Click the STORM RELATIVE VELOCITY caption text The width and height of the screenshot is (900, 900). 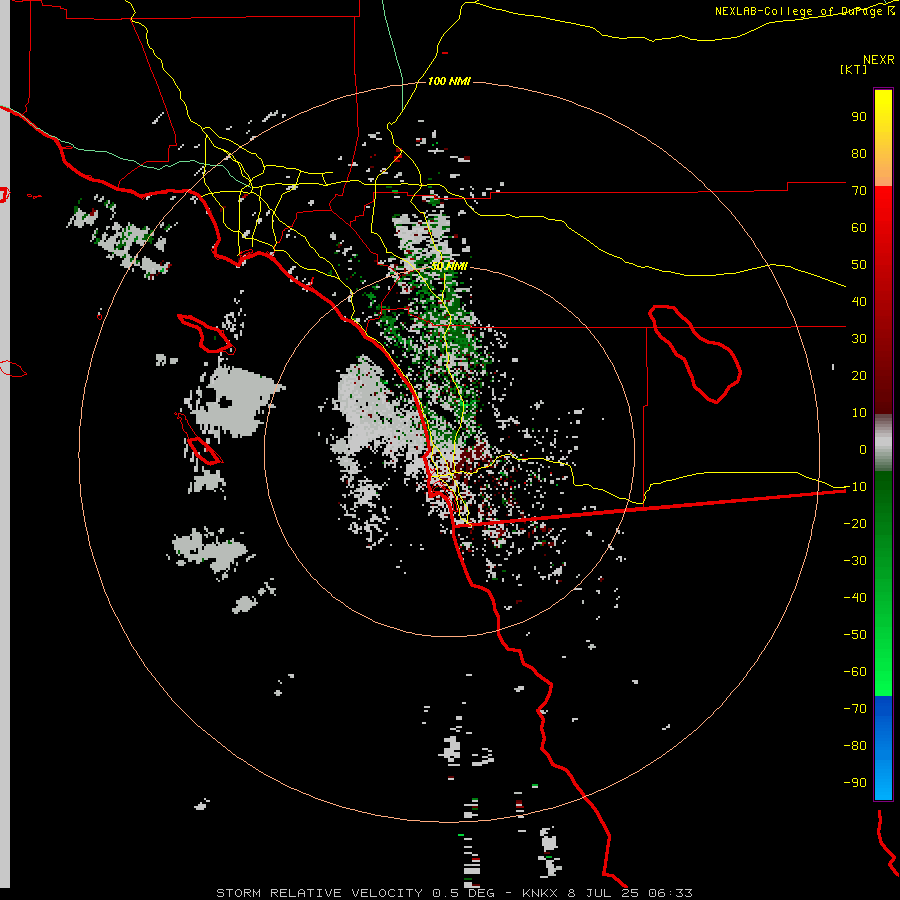tap(320, 893)
